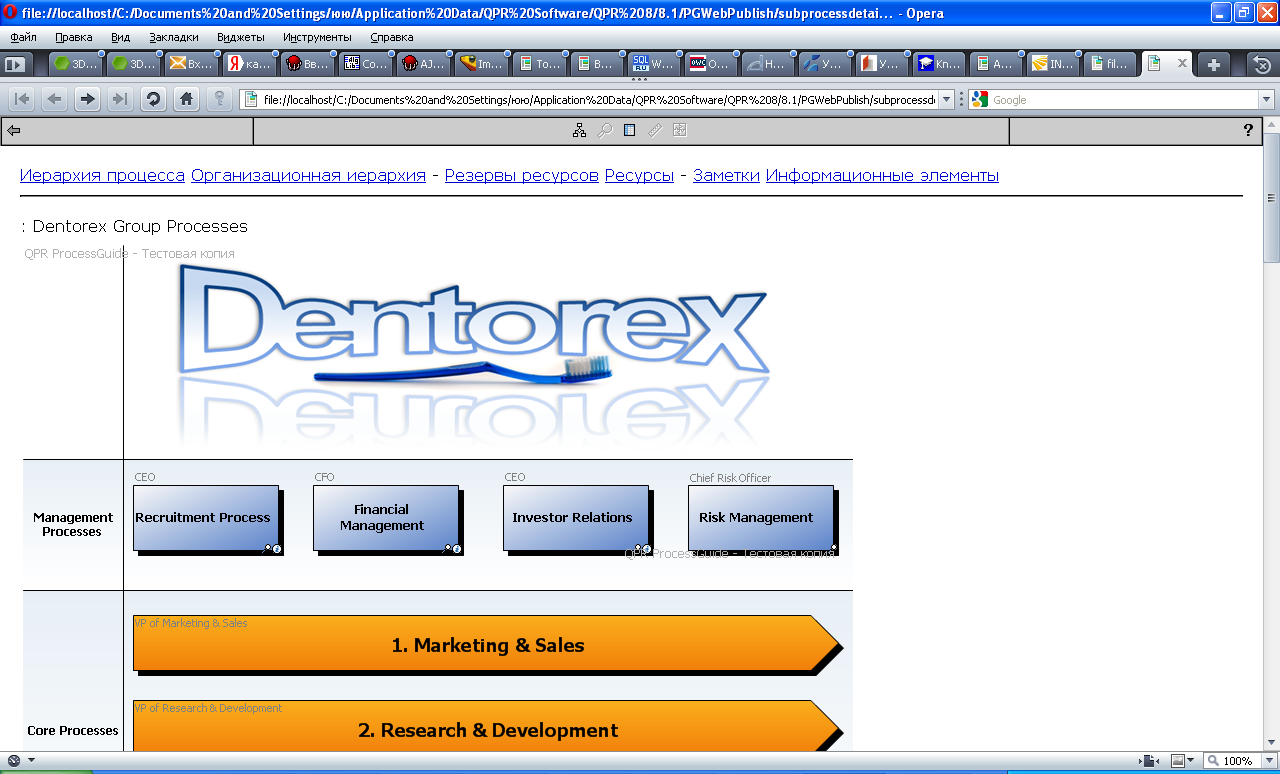This screenshot has width=1280, height=774.
Task: Click the details page icon in QPR toolbar
Action: point(630,130)
